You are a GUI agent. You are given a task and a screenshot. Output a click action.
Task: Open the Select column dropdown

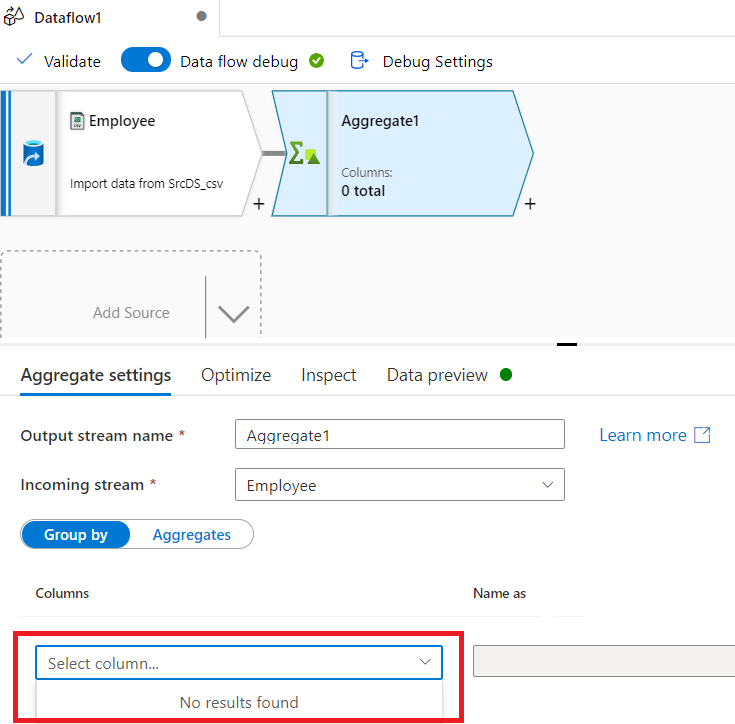click(239, 663)
